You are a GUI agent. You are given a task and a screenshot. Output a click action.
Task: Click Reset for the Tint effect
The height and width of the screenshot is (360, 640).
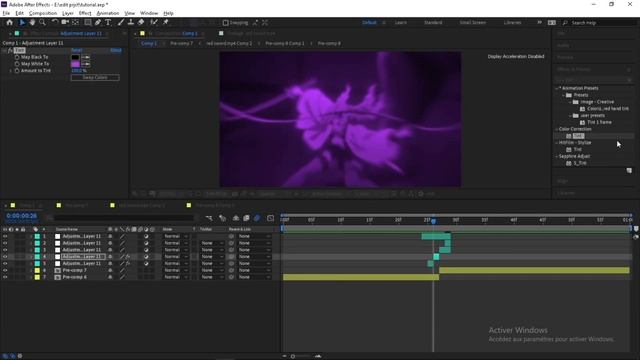coord(77,50)
